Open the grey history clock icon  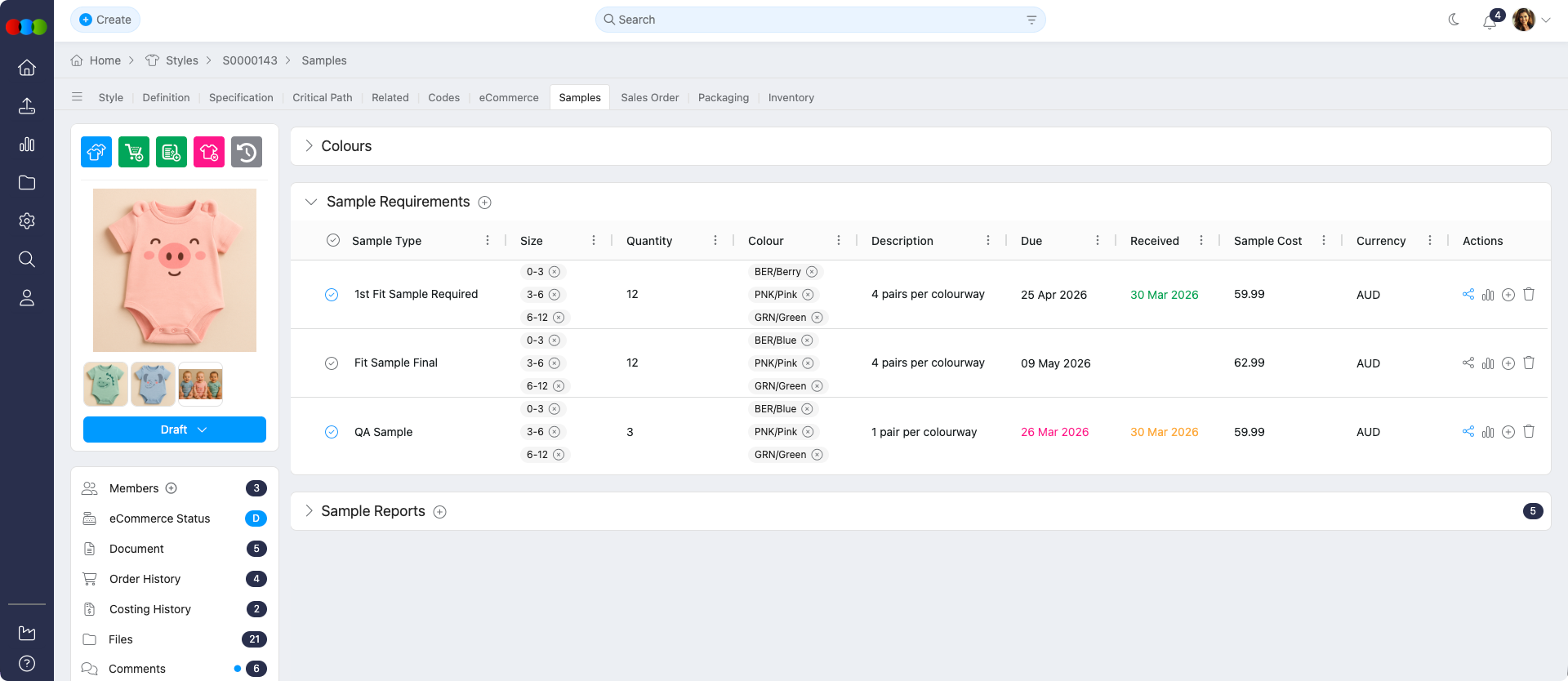click(247, 152)
